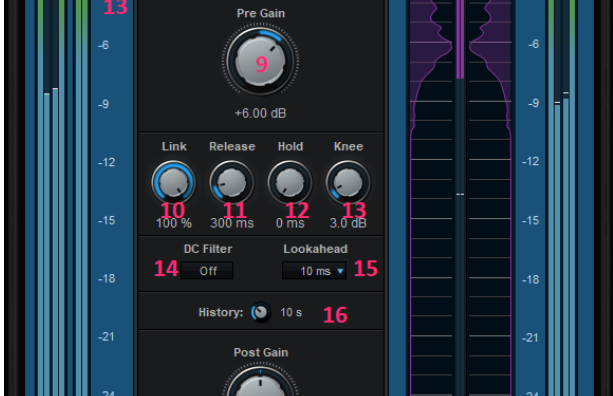Click the Knee knob
The height and width of the screenshot is (396, 613).
tap(348, 183)
